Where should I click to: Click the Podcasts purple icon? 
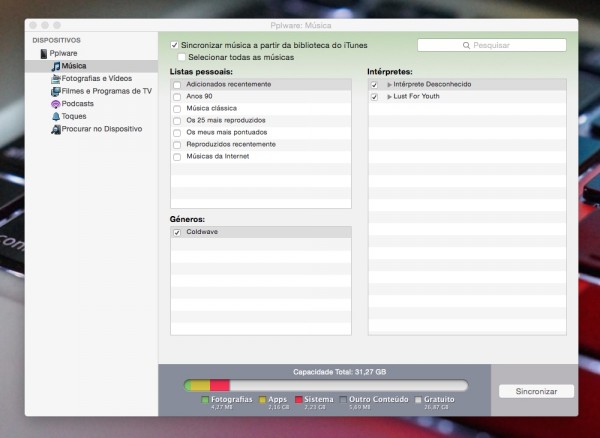[56, 104]
